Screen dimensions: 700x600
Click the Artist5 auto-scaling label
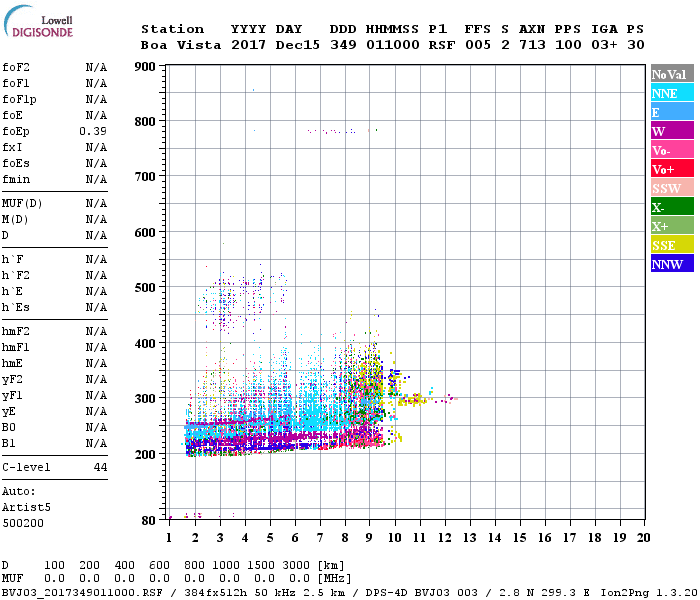pyautogui.click(x=26, y=508)
